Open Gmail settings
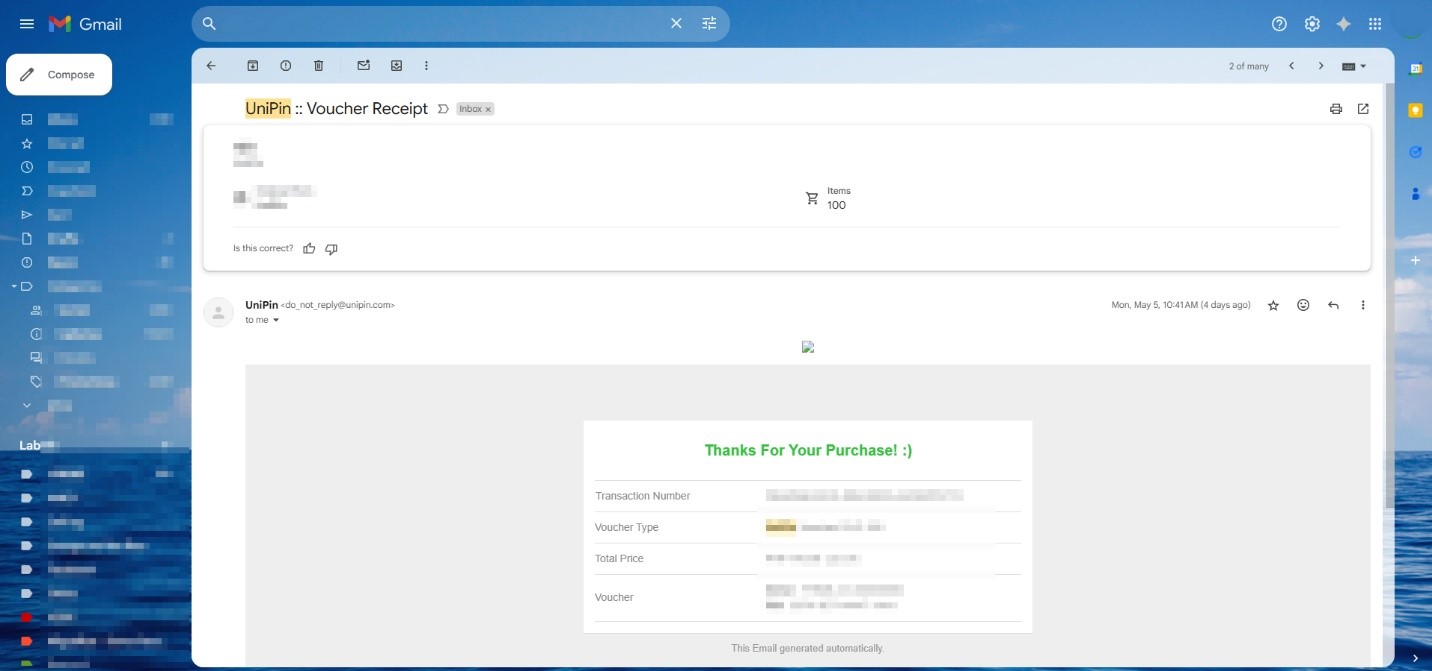This screenshot has width=1432, height=671. coord(1312,23)
